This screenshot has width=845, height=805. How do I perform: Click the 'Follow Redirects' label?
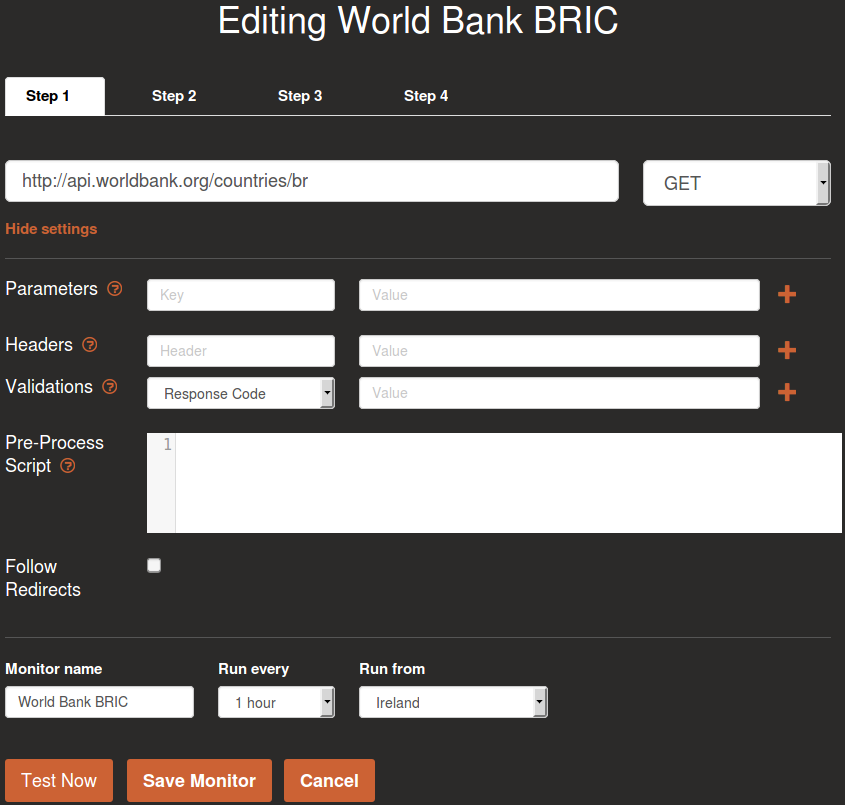43,578
